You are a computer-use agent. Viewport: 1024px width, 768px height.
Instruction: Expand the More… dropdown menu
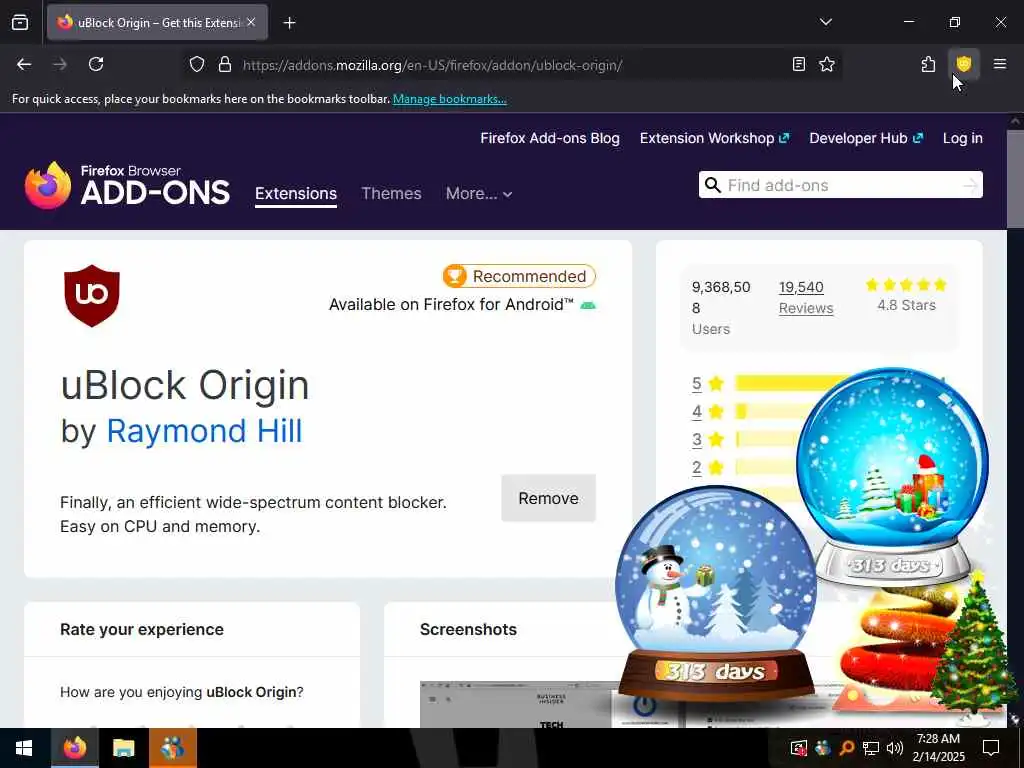(479, 194)
